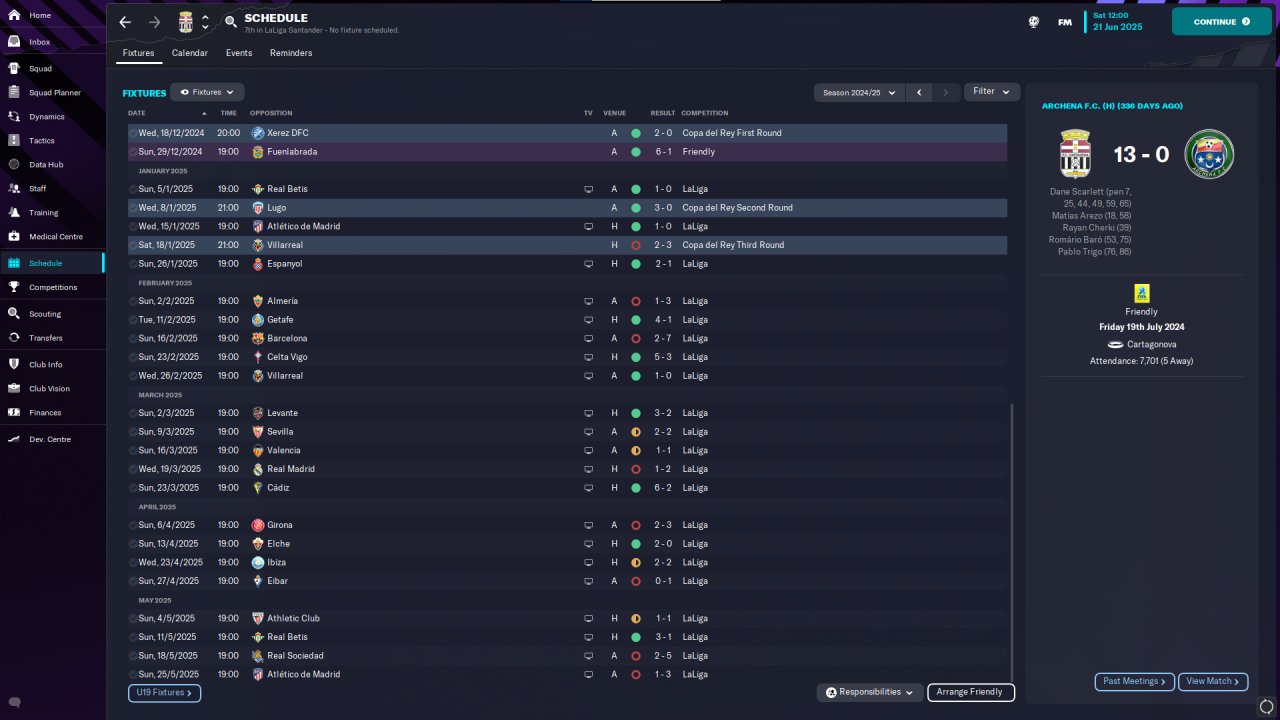Click the 2 - 7 result against Barcelona
This screenshot has width=1280, height=720.
point(662,339)
